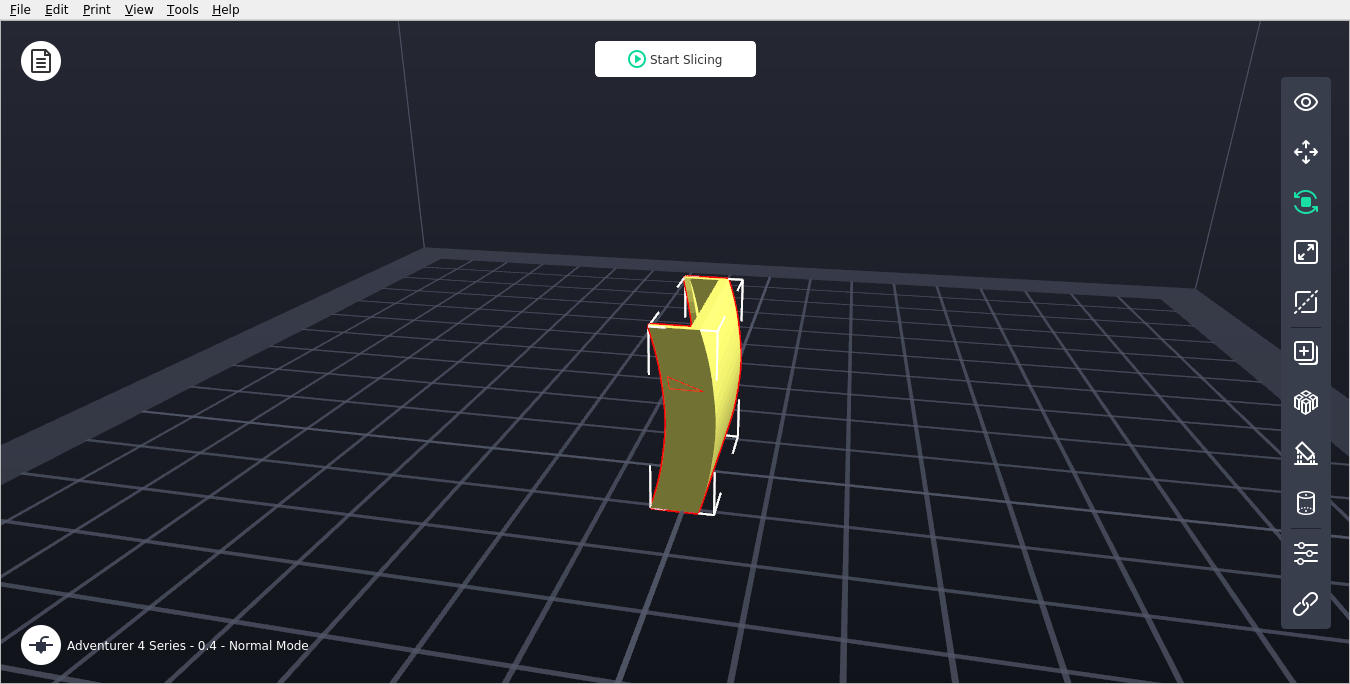The width and height of the screenshot is (1350, 684).
Task: Select the Move tool icon
Action: pyautogui.click(x=1305, y=152)
